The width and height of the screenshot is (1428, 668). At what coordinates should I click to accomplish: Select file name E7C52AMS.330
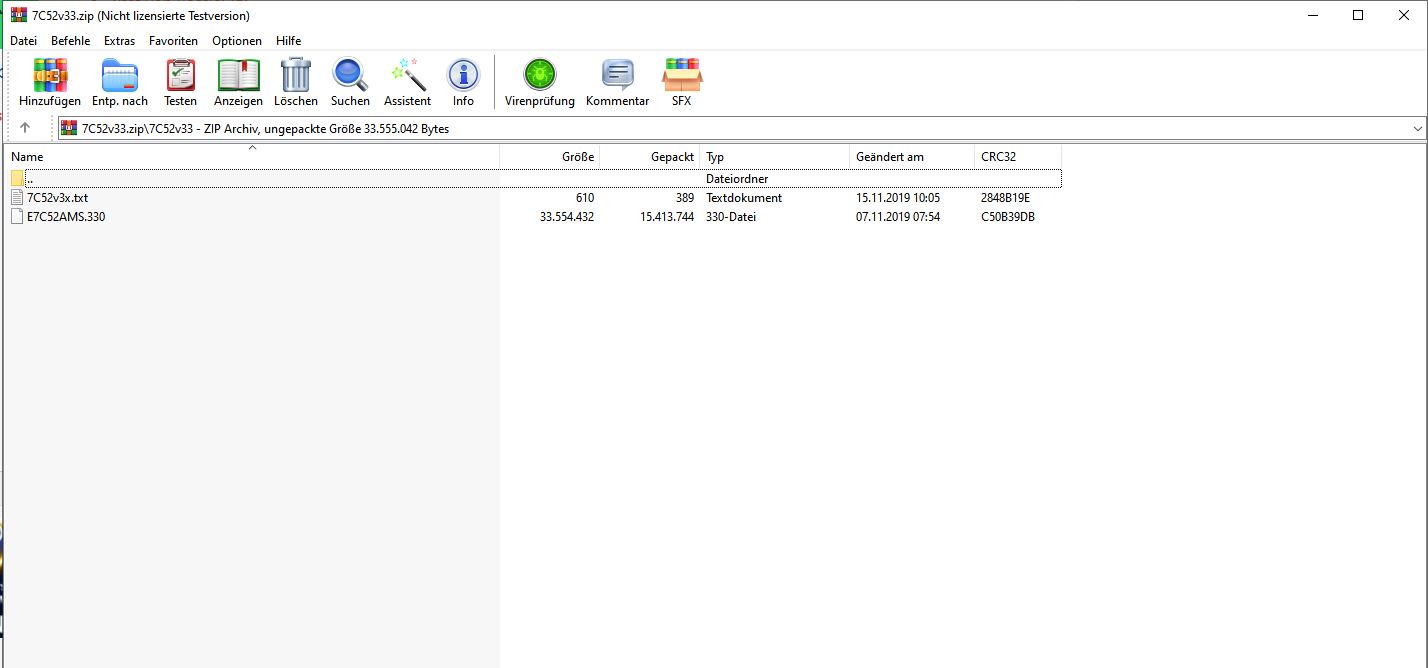click(66, 217)
